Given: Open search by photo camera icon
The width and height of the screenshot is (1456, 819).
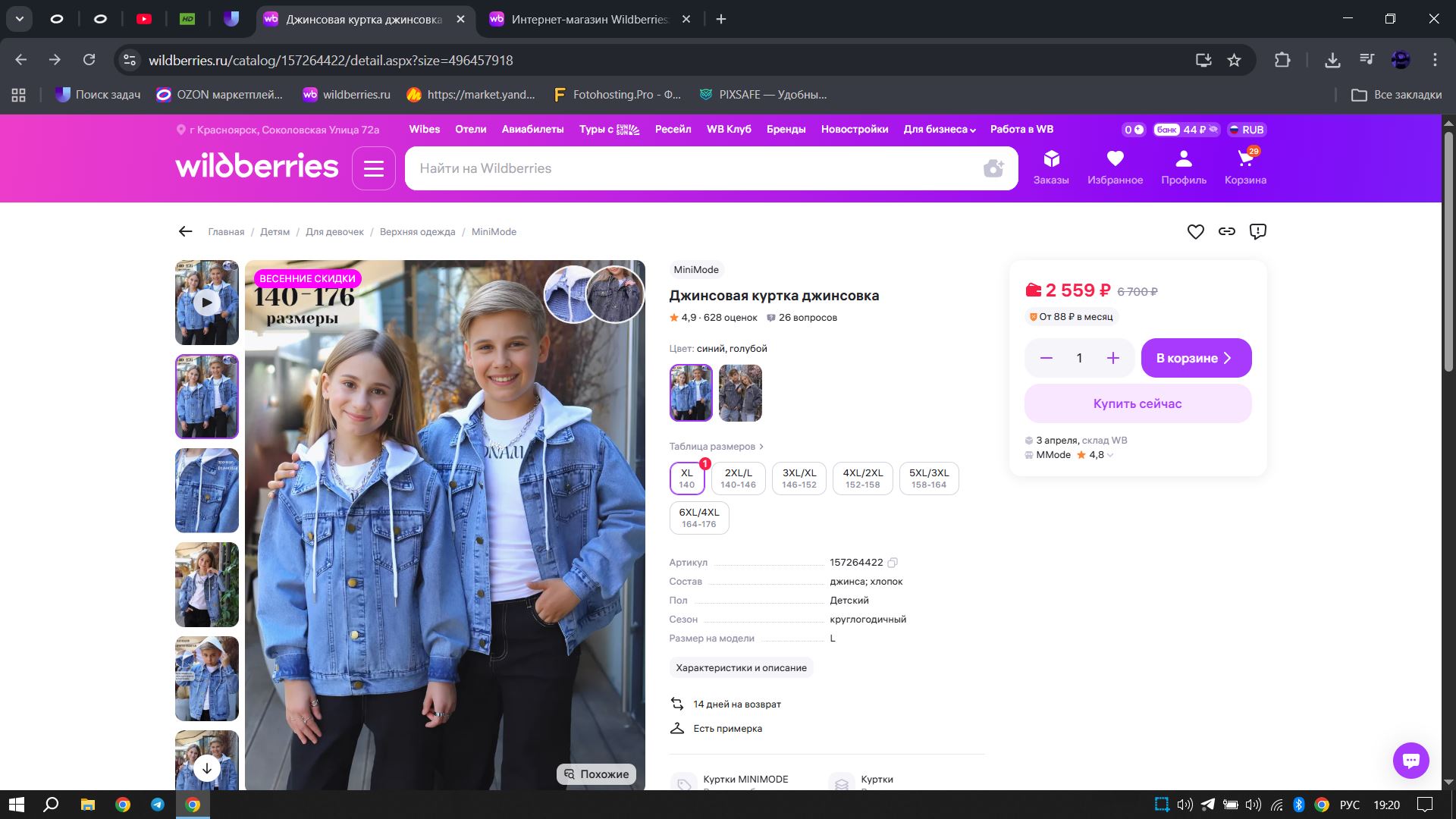Looking at the screenshot, I should pyautogui.click(x=993, y=168).
